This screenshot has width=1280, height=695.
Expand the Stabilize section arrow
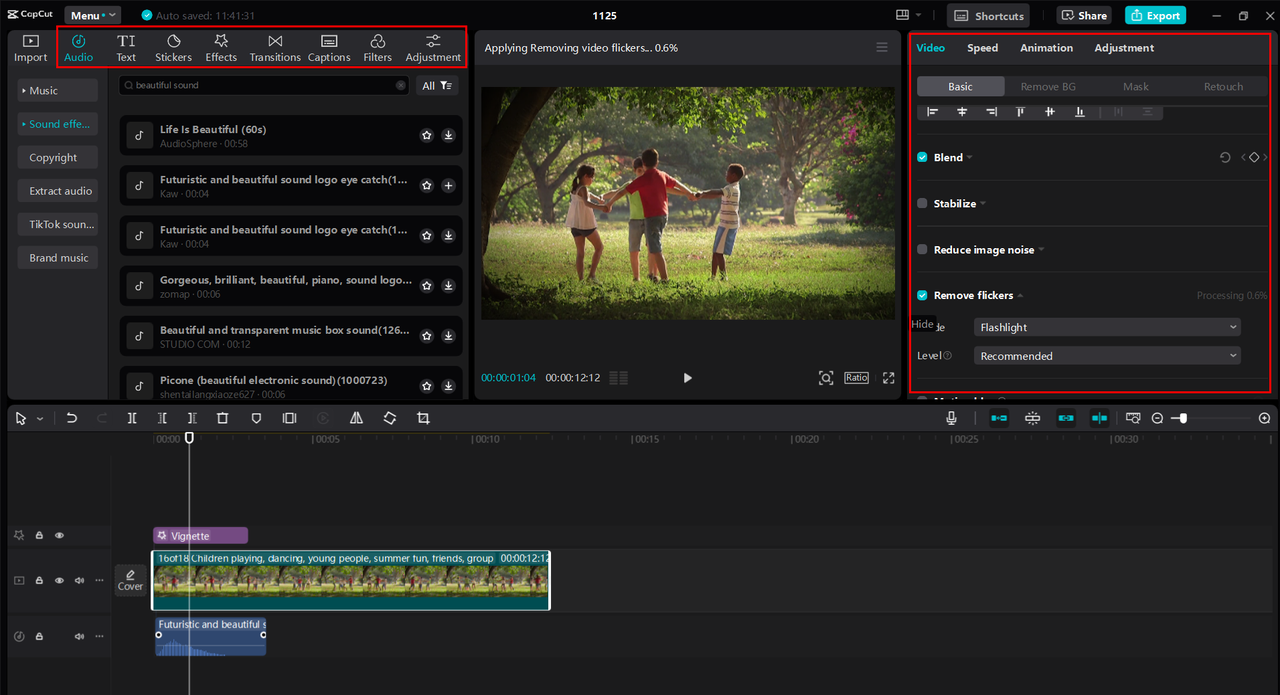click(x=983, y=204)
